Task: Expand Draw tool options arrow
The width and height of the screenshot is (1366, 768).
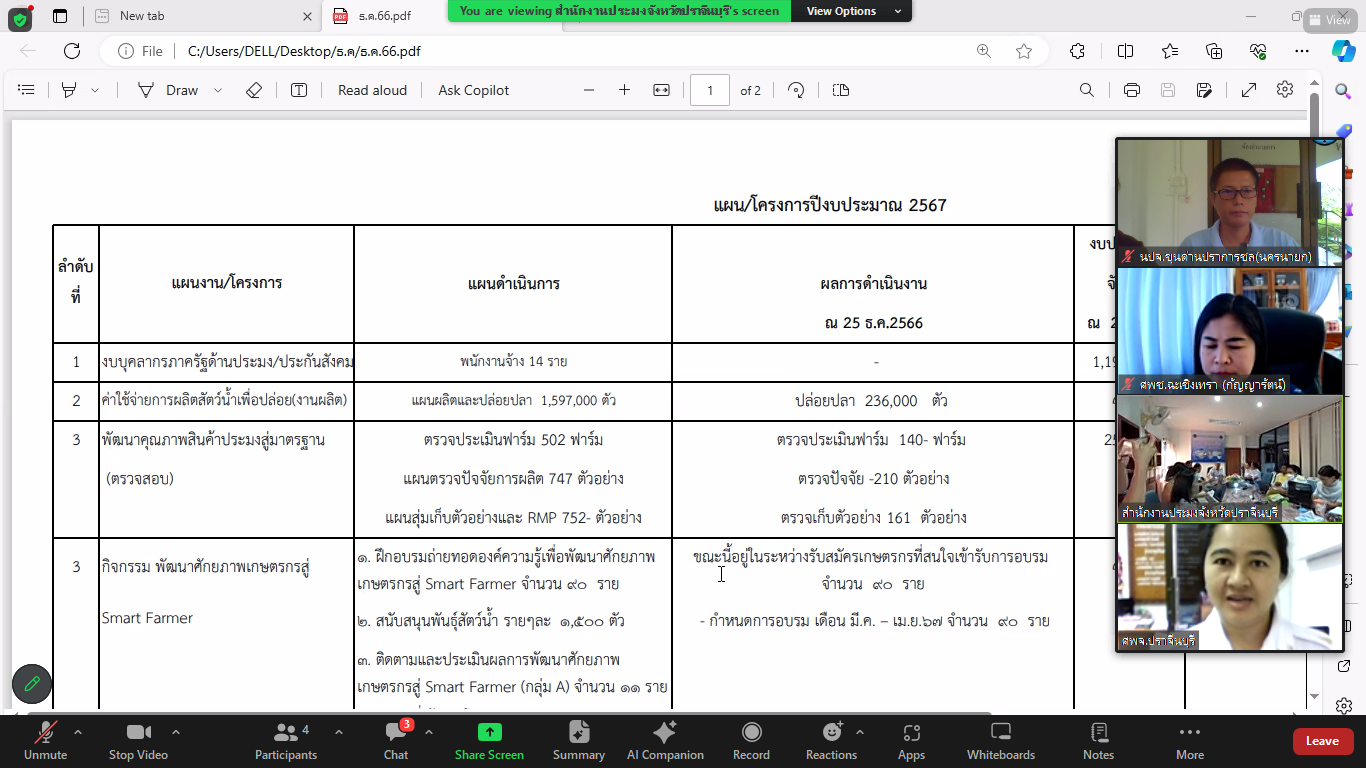Action: (218, 90)
